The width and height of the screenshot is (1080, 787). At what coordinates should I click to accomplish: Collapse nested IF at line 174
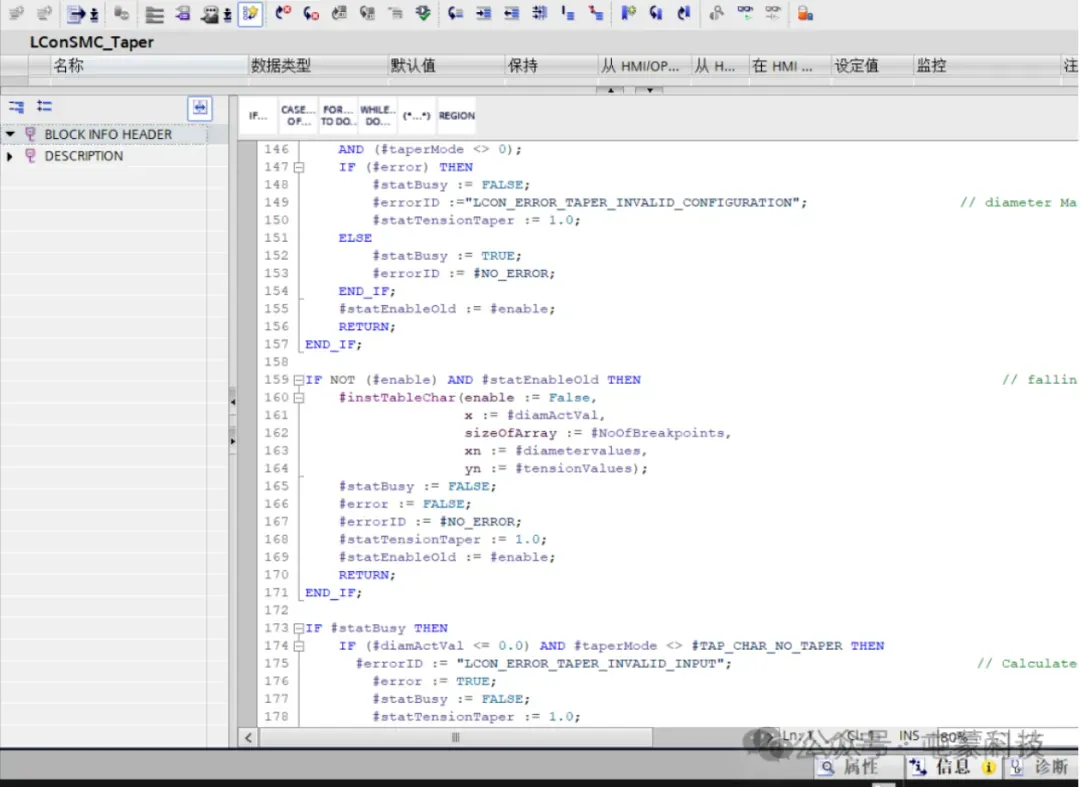pos(299,647)
